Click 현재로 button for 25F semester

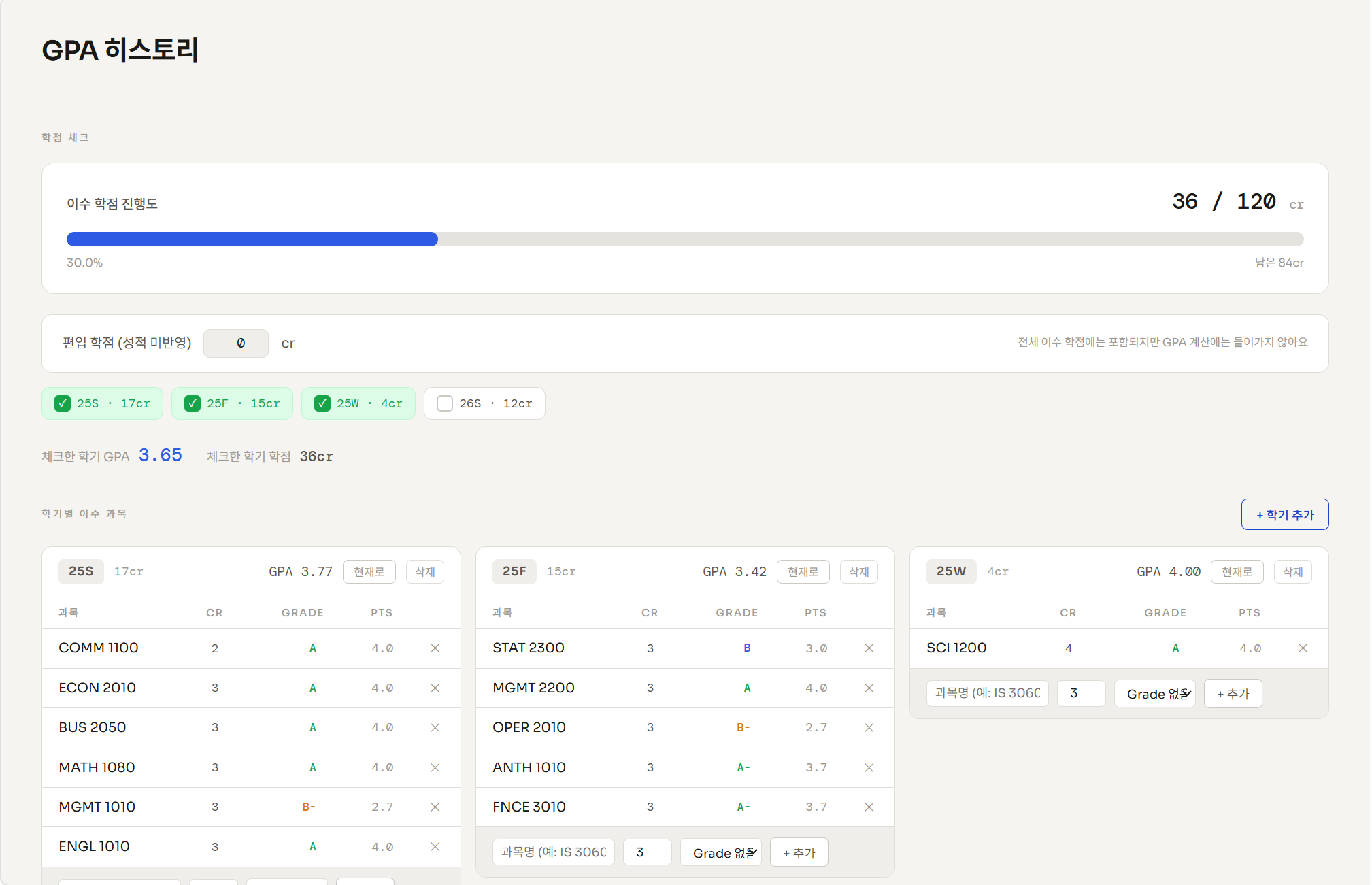pyautogui.click(x=803, y=572)
